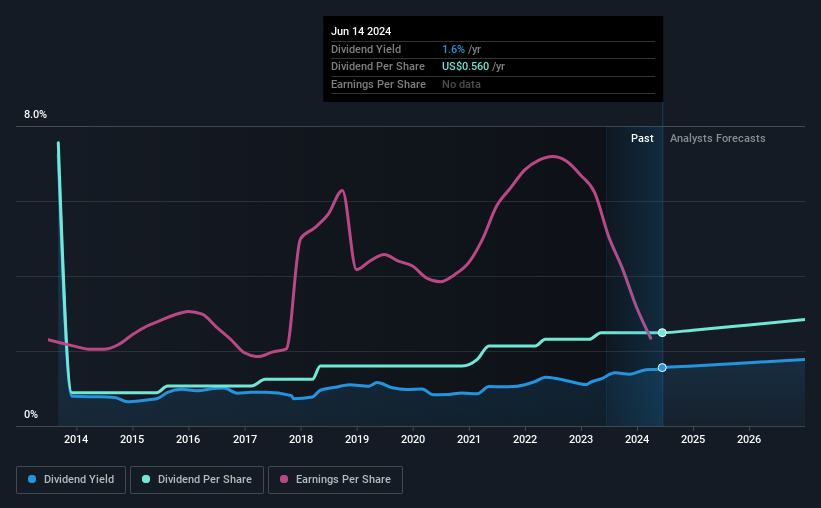Click the 8.0% y-axis label
Image resolution: width=821 pixels, height=508 pixels.
[35, 114]
